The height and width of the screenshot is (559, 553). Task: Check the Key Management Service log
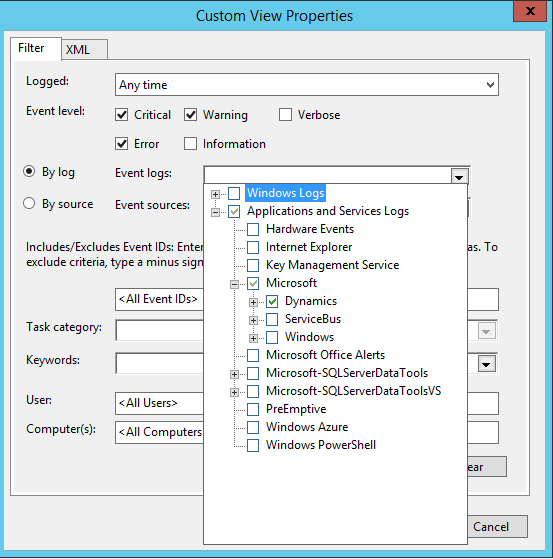click(253, 266)
